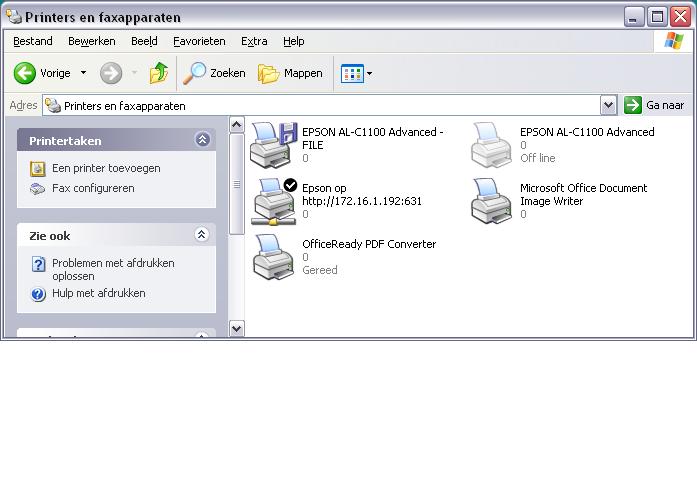Toggle the Mappen folders pane
This screenshot has height=480, width=697.
290,73
